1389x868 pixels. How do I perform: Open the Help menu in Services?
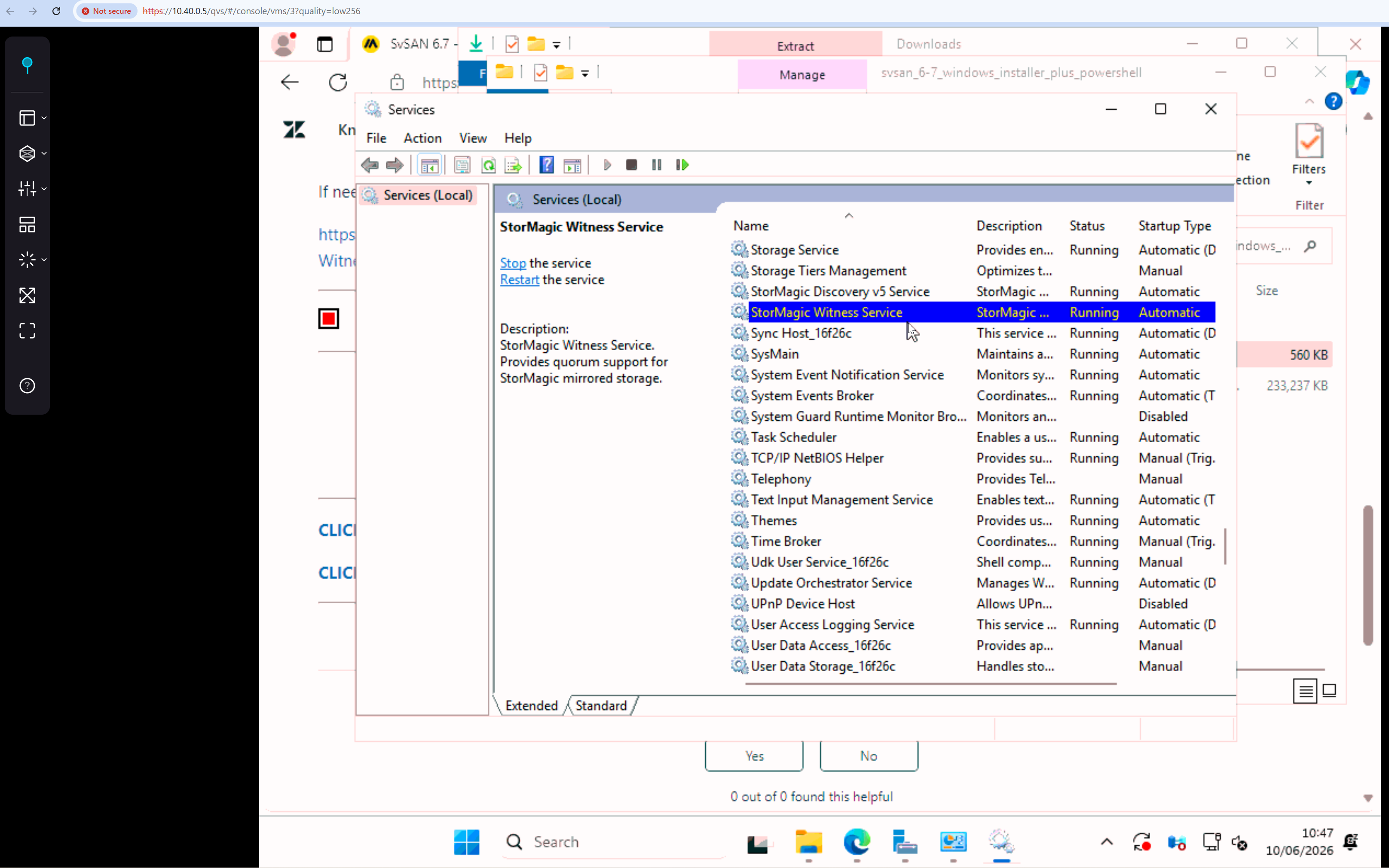518,138
